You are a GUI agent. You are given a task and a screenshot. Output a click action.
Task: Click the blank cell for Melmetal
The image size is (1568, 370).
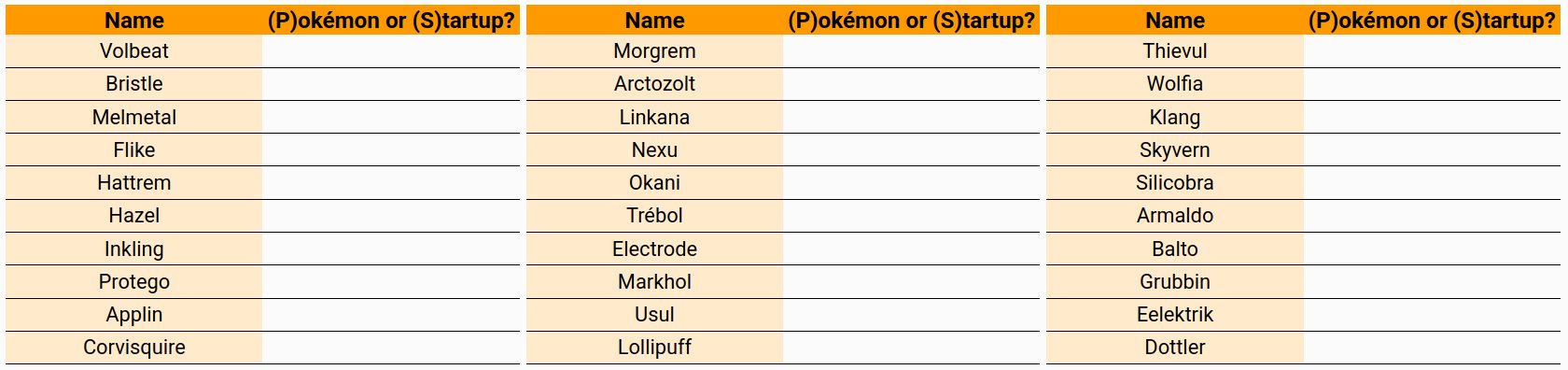click(x=390, y=117)
